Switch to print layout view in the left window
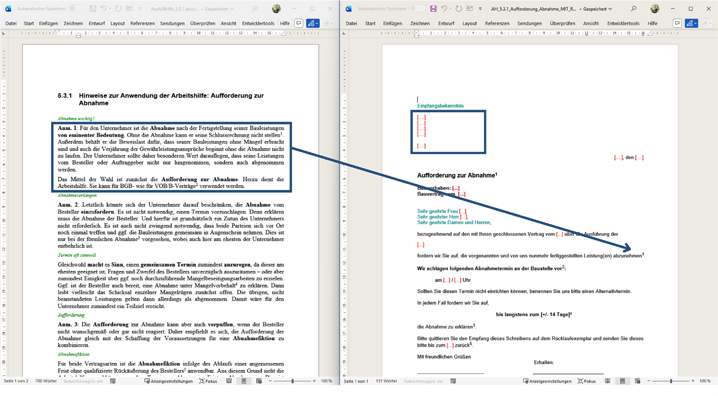This screenshot has height=396, width=718. coord(244,381)
